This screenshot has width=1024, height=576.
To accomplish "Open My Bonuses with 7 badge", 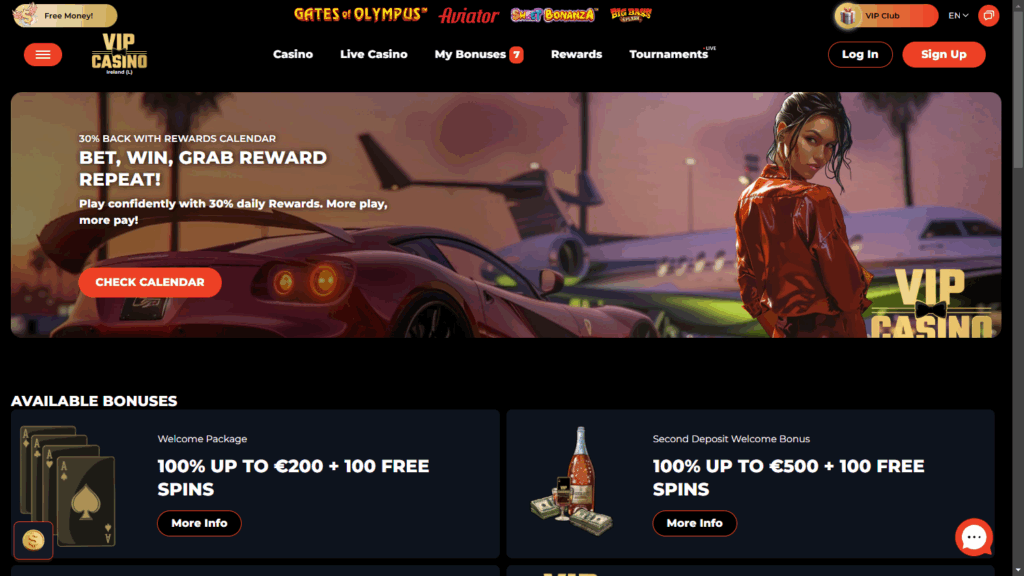I will [x=479, y=54].
